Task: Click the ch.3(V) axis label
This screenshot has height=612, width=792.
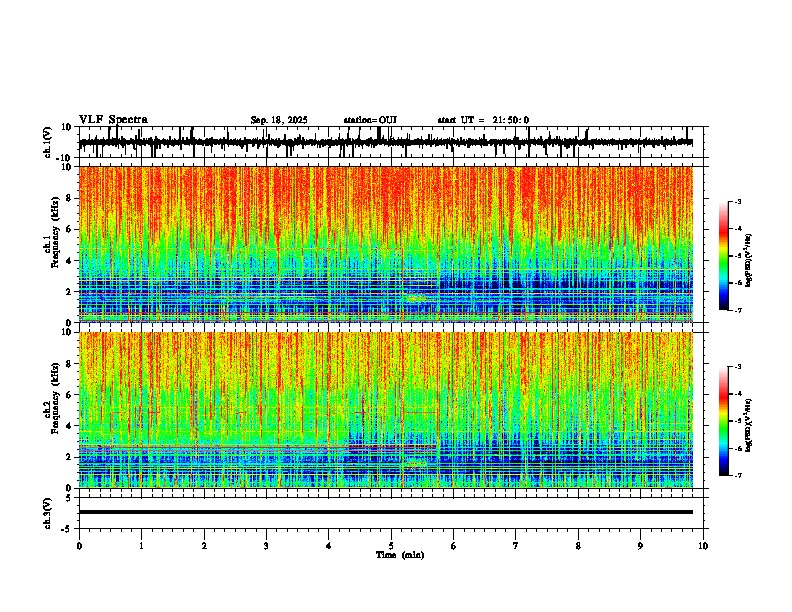Action: coord(48,513)
